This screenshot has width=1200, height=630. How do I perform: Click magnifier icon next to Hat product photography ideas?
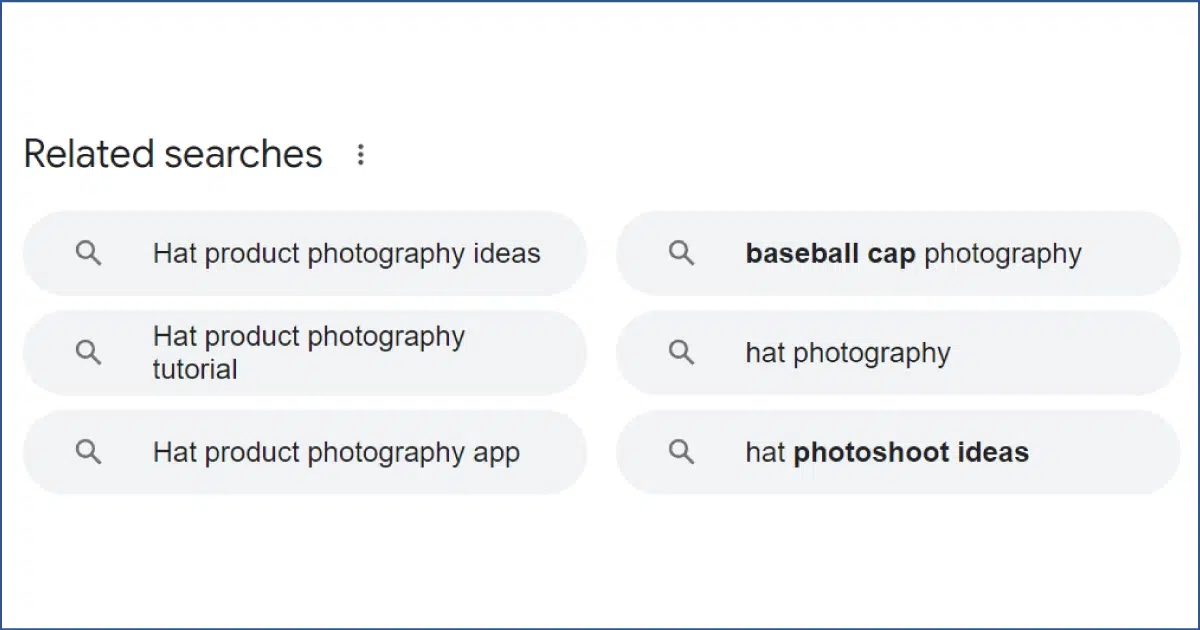[x=89, y=254]
